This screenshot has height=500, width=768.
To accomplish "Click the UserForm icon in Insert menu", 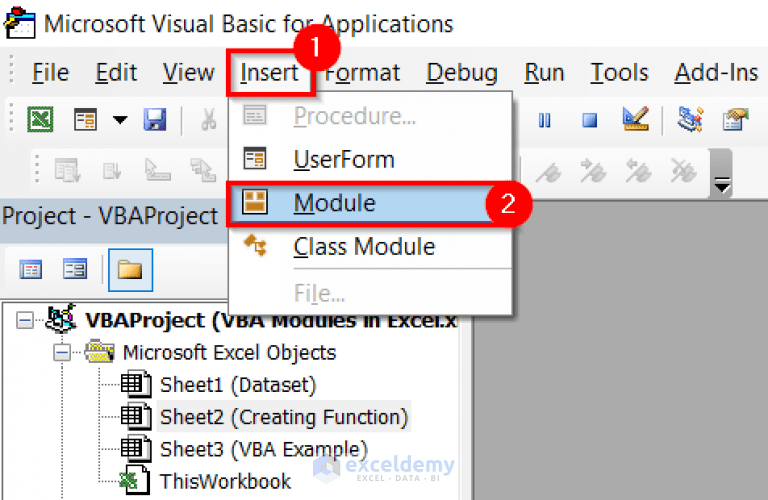I will (255, 158).
